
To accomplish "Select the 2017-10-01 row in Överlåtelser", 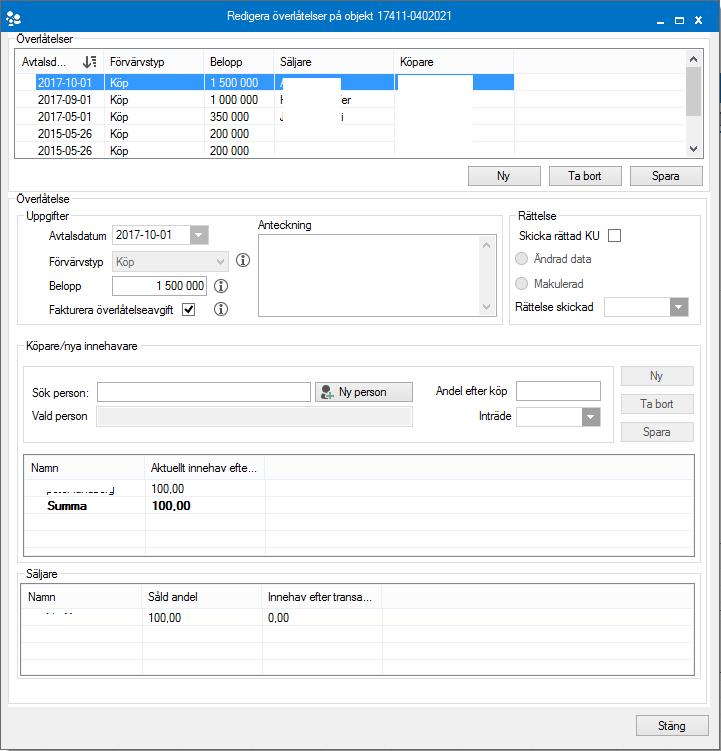I will (x=264, y=82).
